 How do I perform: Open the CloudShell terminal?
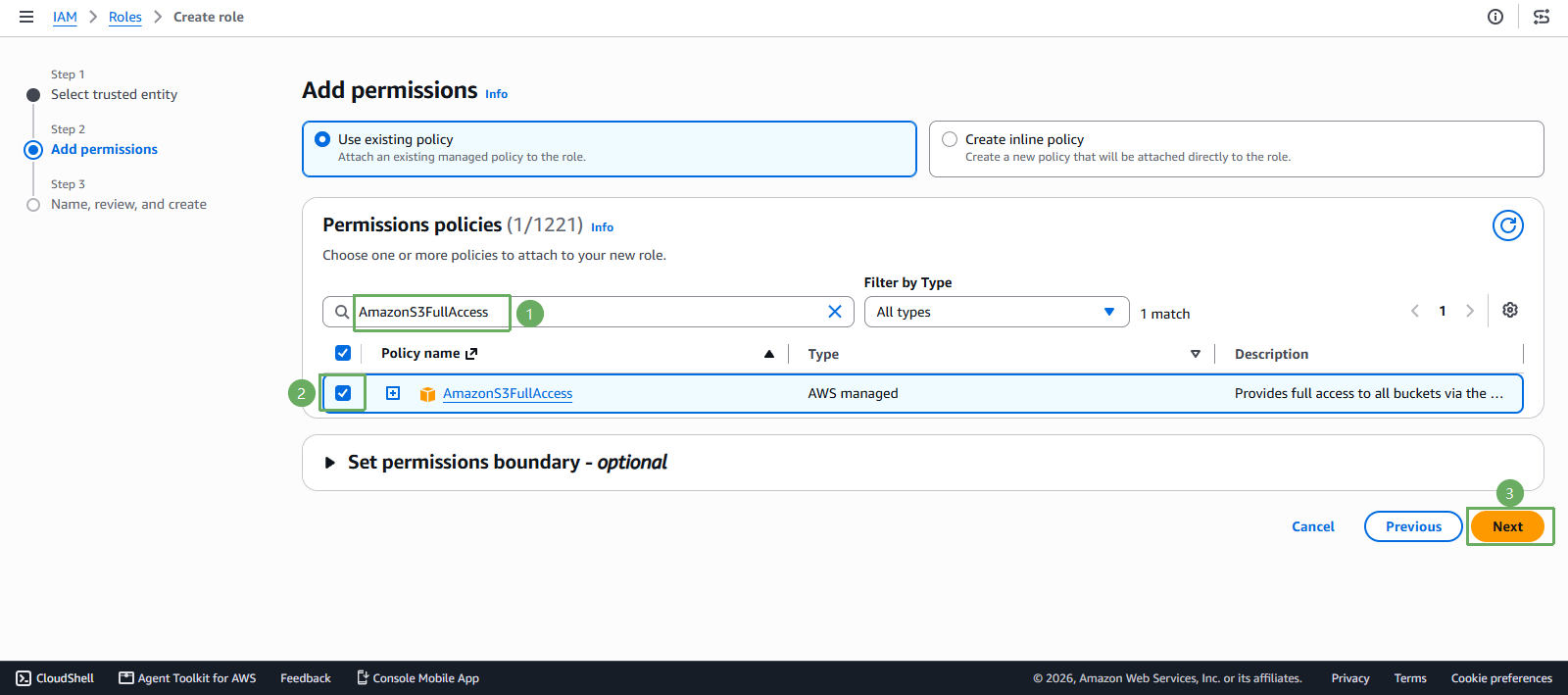pyautogui.click(x=55, y=678)
